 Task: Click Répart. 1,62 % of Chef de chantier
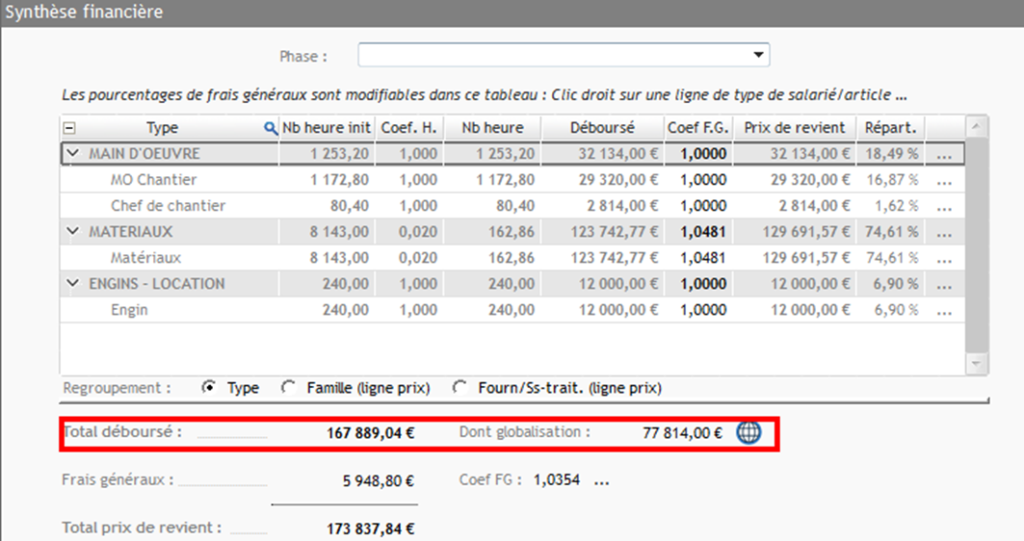(x=897, y=206)
